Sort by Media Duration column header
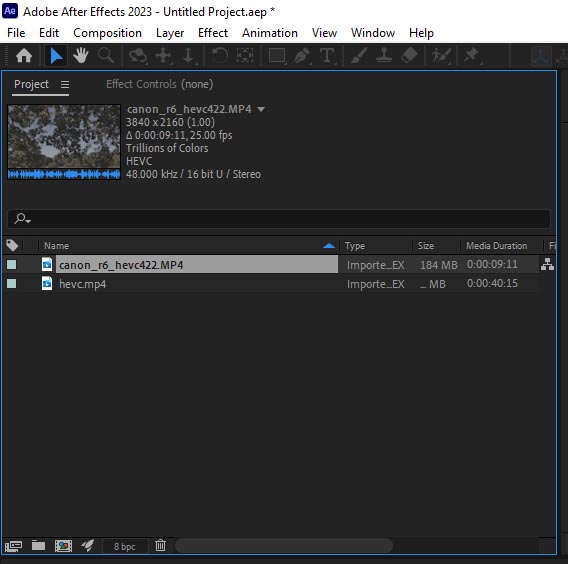The height and width of the screenshot is (564, 568). pos(496,246)
